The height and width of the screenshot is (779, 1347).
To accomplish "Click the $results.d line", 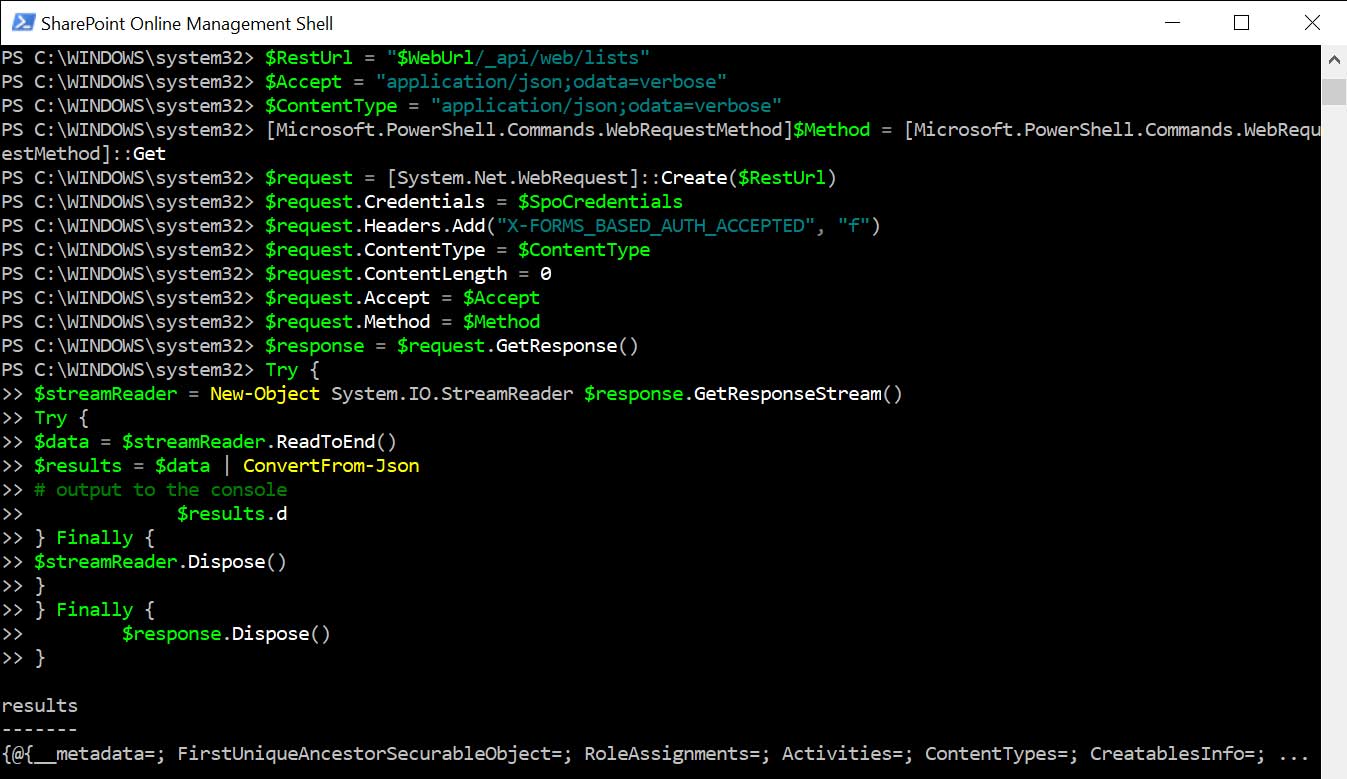I will tap(232, 514).
